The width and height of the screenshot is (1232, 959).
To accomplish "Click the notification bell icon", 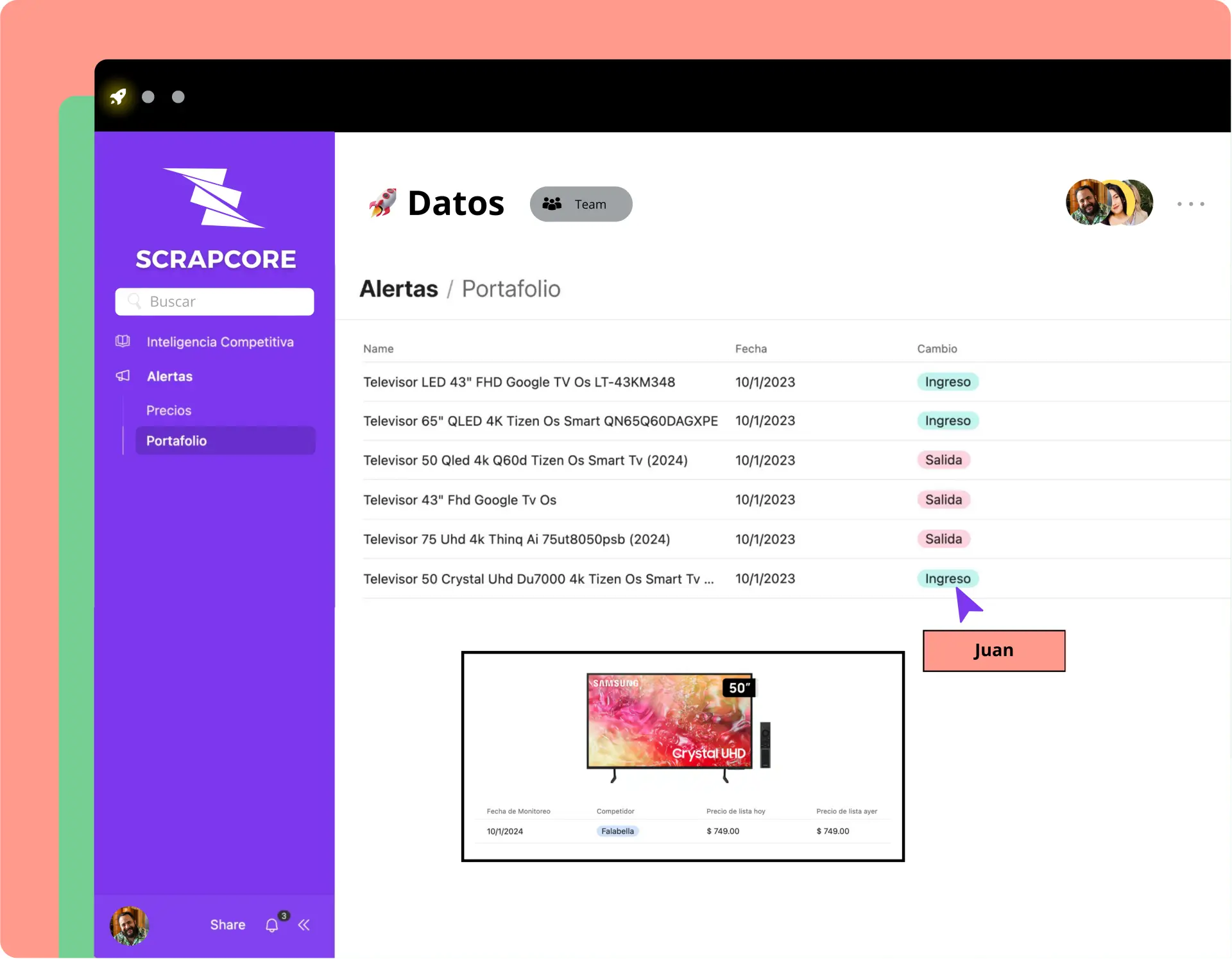I will [x=272, y=925].
